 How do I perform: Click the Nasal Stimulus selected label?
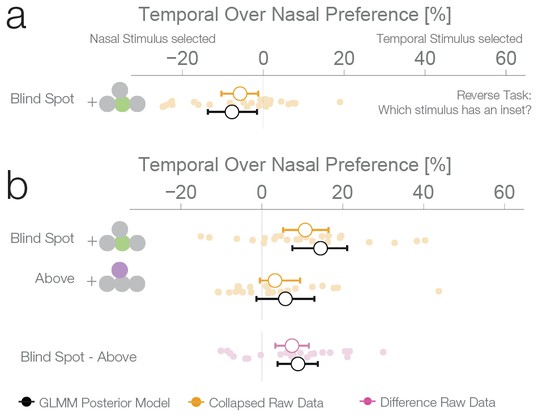coord(153,39)
